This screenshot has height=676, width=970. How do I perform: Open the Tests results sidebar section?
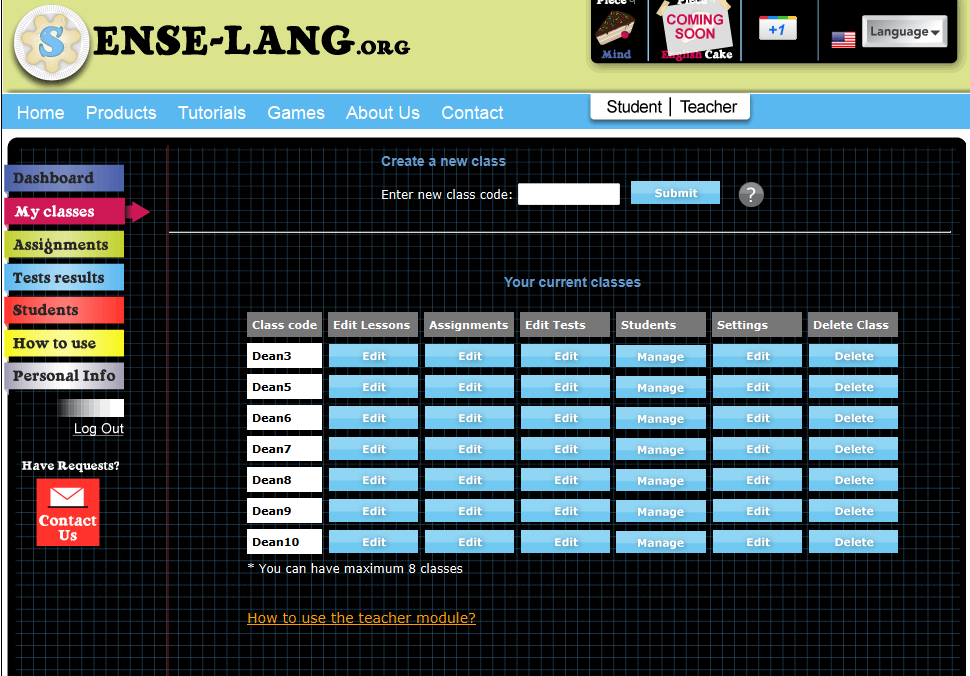[57, 277]
